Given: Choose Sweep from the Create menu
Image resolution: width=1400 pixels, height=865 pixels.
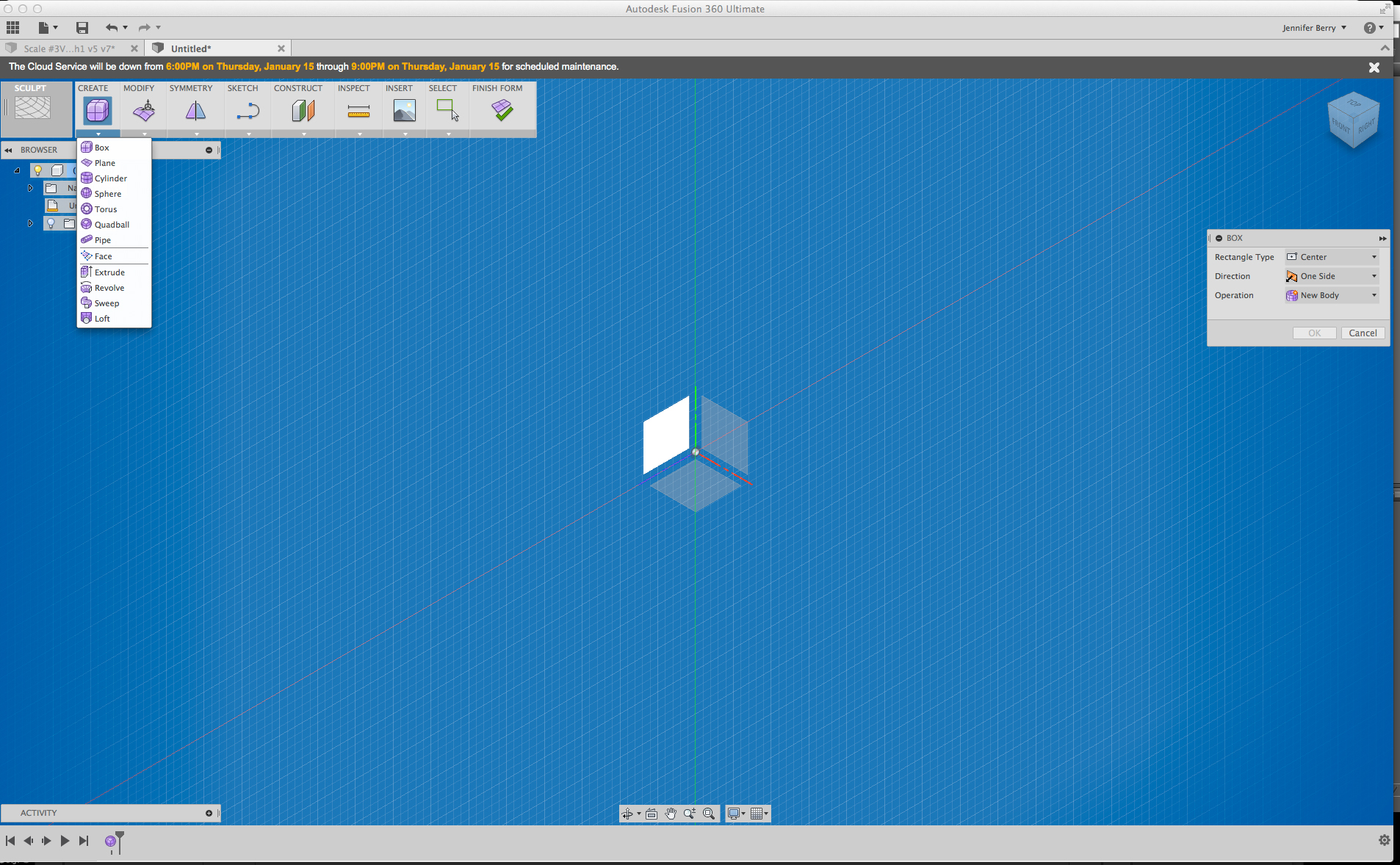Looking at the screenshot, I should click(114, 303).
